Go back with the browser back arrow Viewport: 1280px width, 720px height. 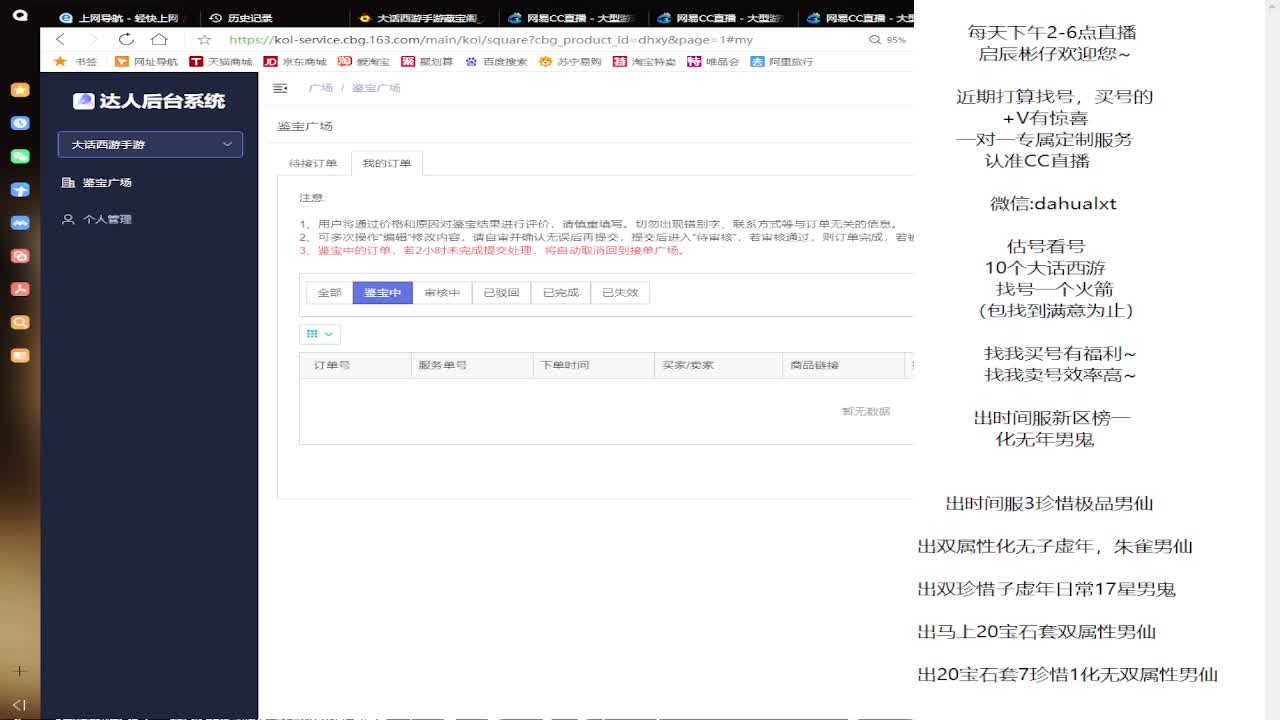click(61, 39)
